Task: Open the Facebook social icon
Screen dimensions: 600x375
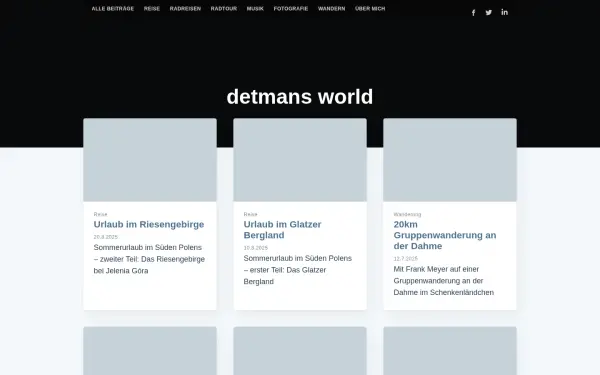Action: point(473,13)
